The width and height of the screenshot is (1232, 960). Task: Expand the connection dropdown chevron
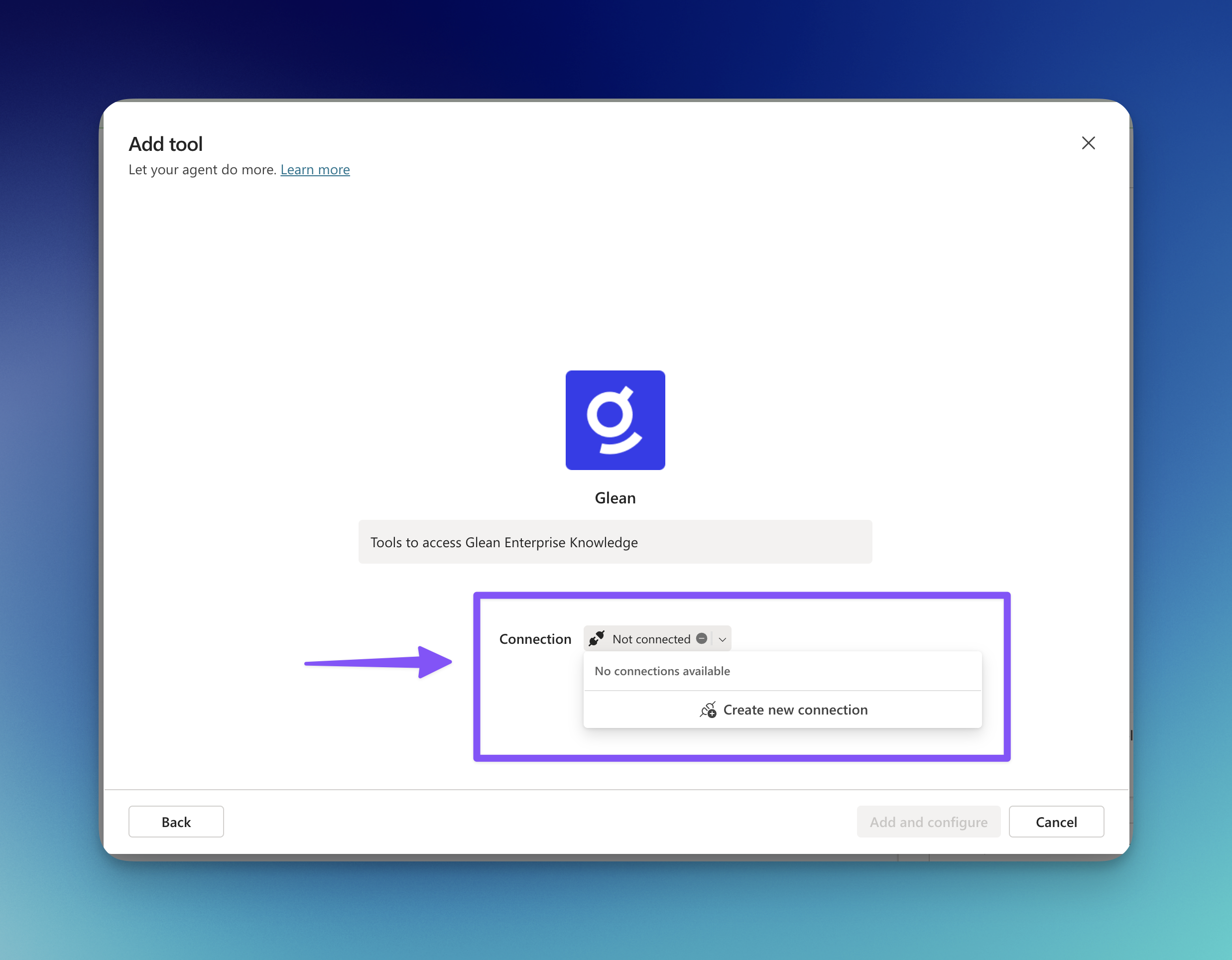722,639
